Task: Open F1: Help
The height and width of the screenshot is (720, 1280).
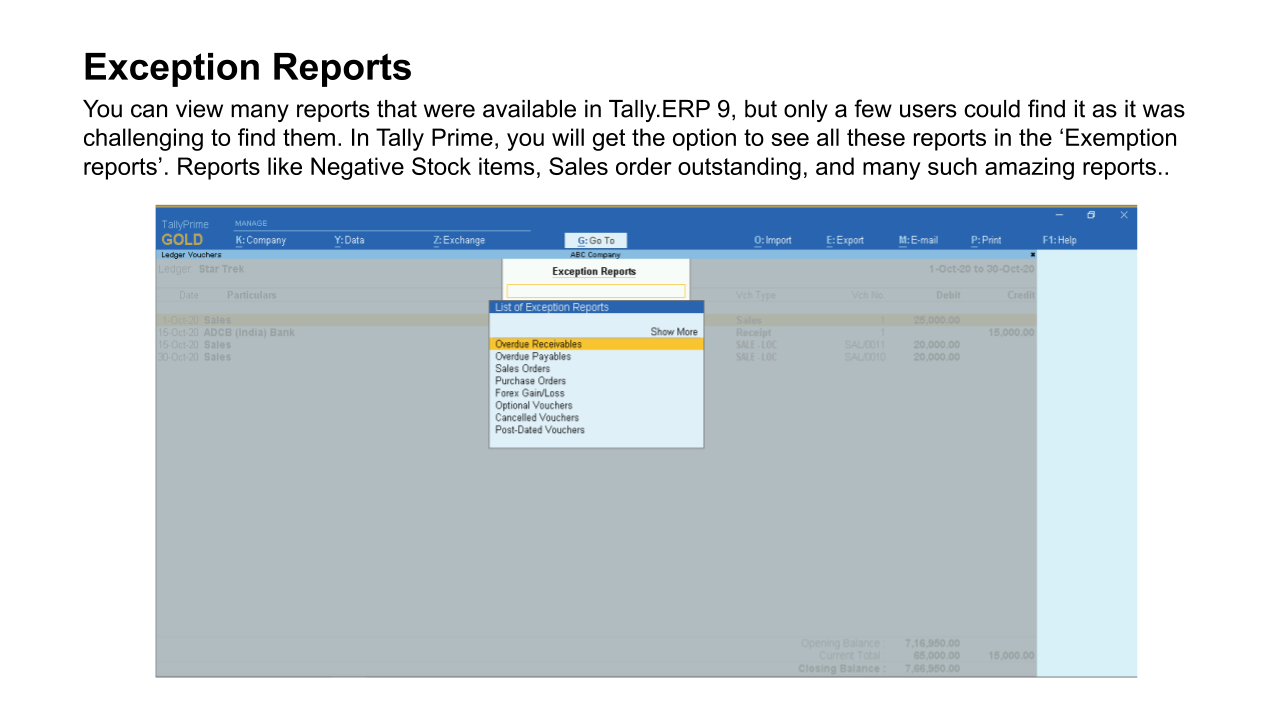Action: (x=1059, y=240)
